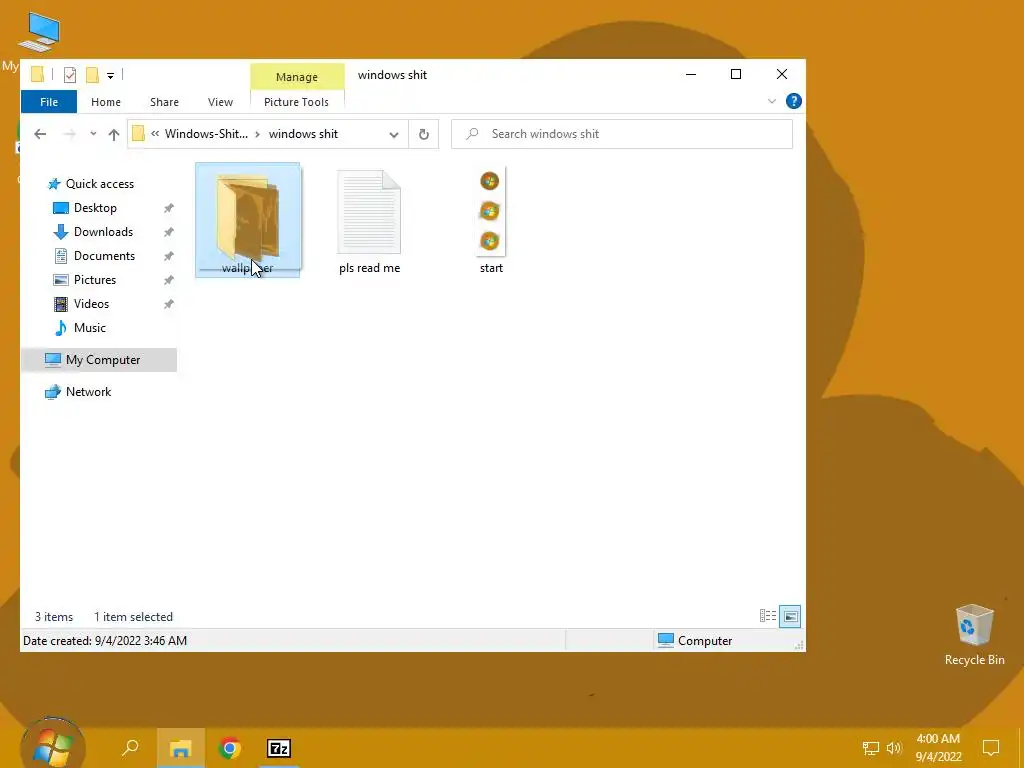Open the clock showing 4:00 AM
The height and width of the screenshot is (768, 1024).
coord(938,748)
